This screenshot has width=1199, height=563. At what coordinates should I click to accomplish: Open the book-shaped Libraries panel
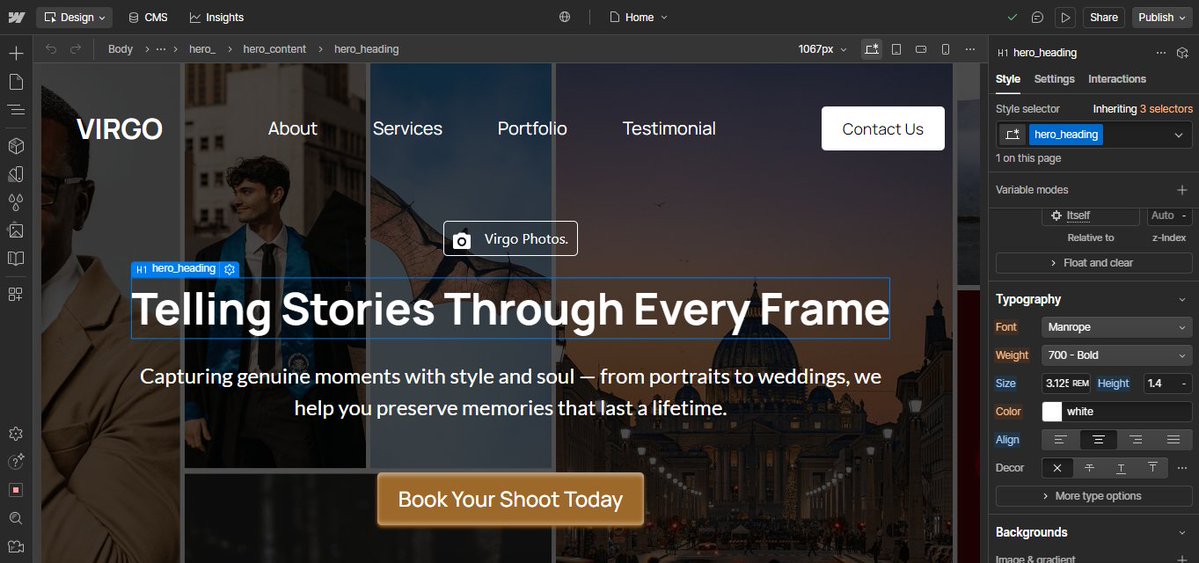(x=16, y=259)
